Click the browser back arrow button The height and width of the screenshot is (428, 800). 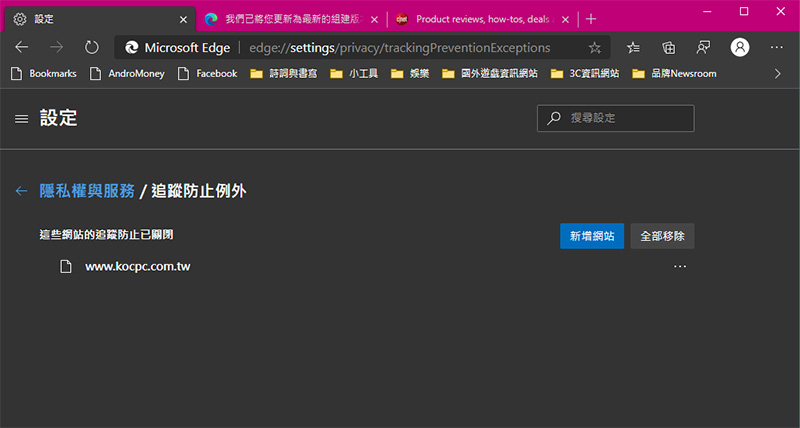22,47
